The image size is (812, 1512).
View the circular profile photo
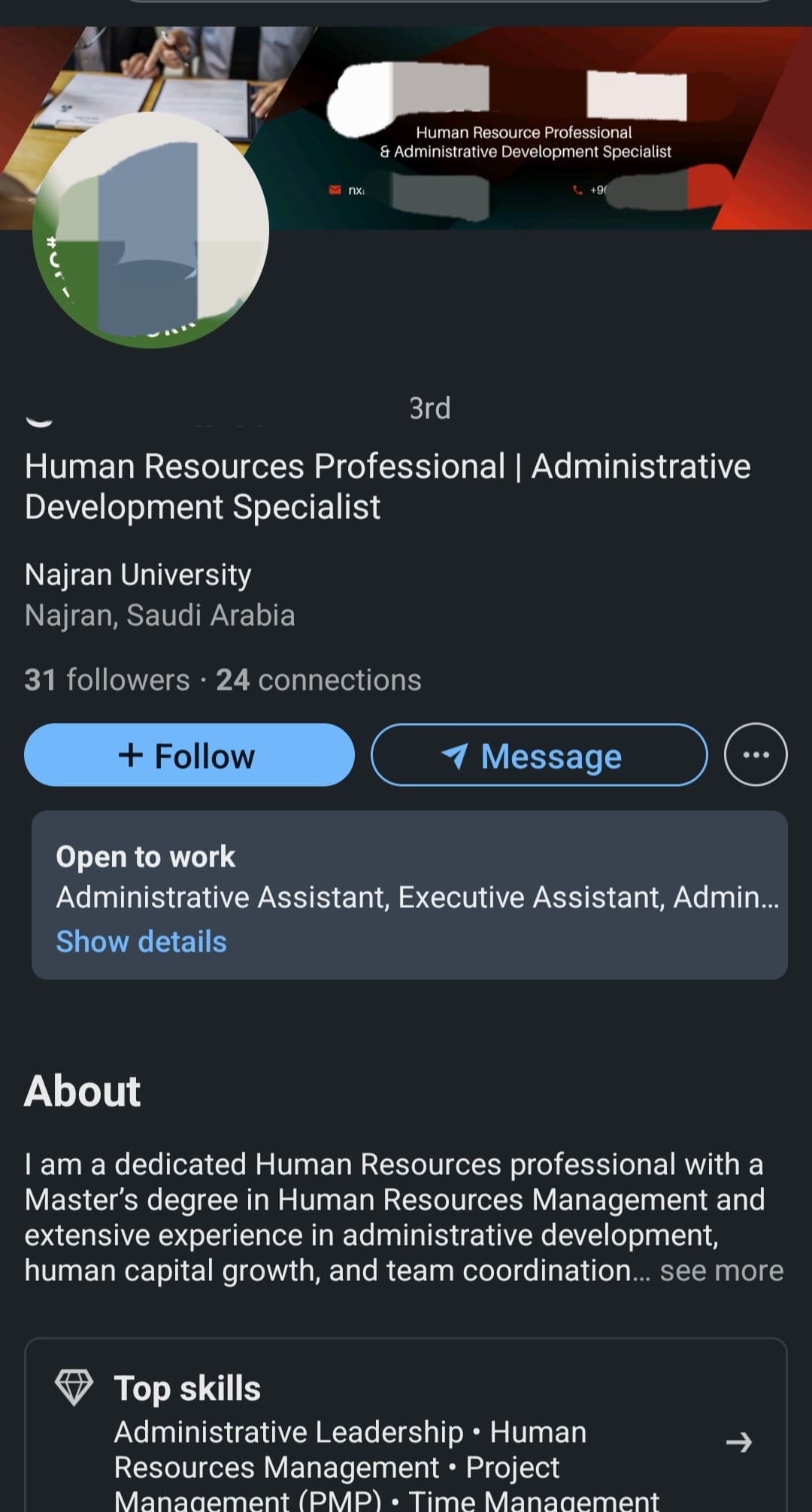pyautogui.click(x=150, y=229)
